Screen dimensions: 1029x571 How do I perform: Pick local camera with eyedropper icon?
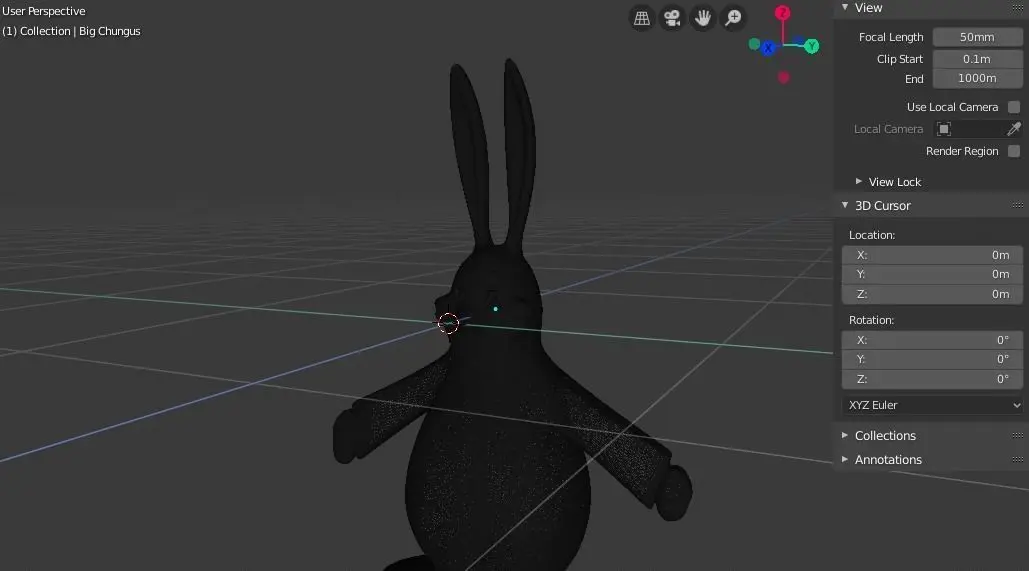1014,129
